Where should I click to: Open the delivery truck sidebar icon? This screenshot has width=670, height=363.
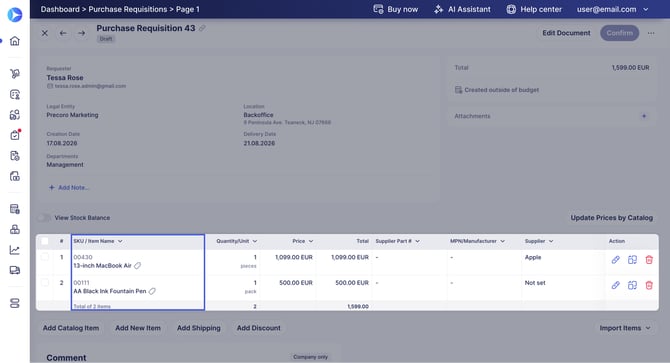pos(15,270)
